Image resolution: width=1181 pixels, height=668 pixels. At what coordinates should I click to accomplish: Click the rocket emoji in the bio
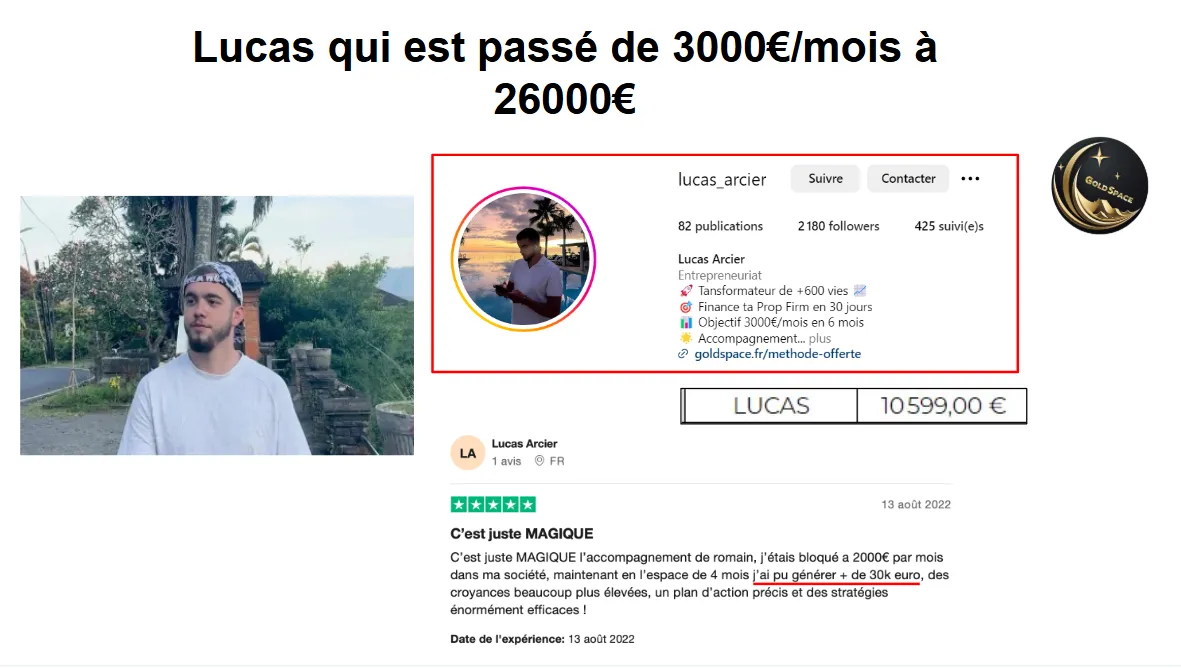[x=685, y=291]
